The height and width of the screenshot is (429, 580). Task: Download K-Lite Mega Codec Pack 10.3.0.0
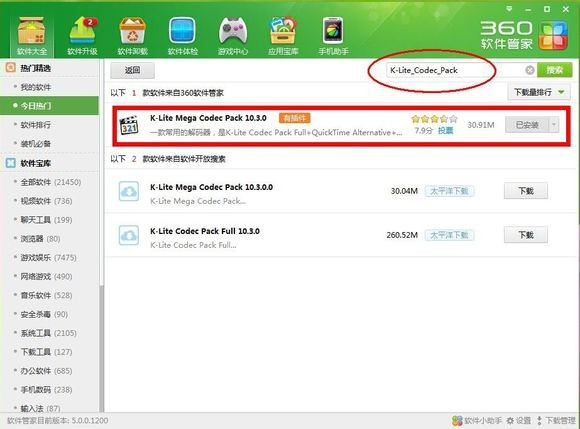pos(526,191)
